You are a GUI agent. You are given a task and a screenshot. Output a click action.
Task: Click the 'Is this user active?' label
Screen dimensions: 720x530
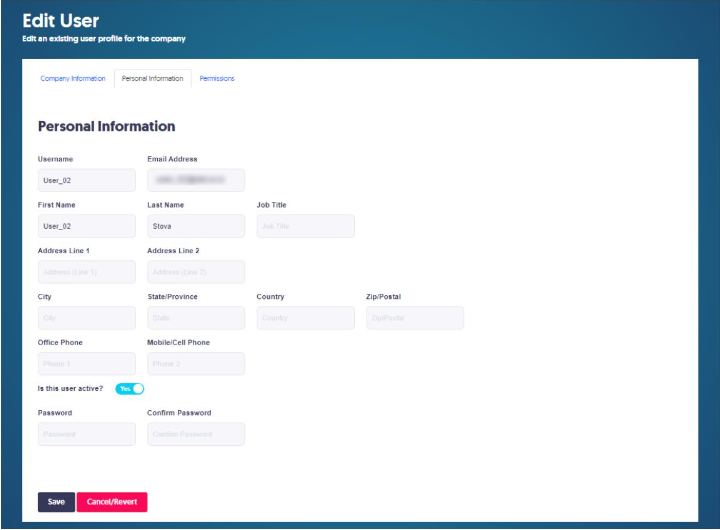coord(70,389)
